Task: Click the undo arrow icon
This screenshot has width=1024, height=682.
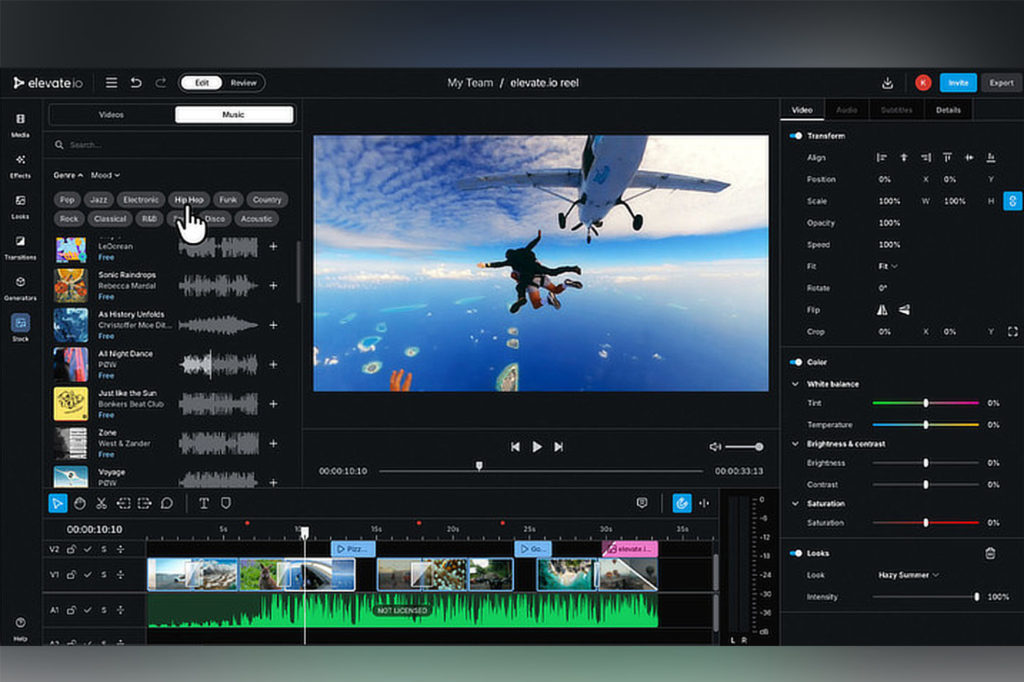Action: point(136,83)
